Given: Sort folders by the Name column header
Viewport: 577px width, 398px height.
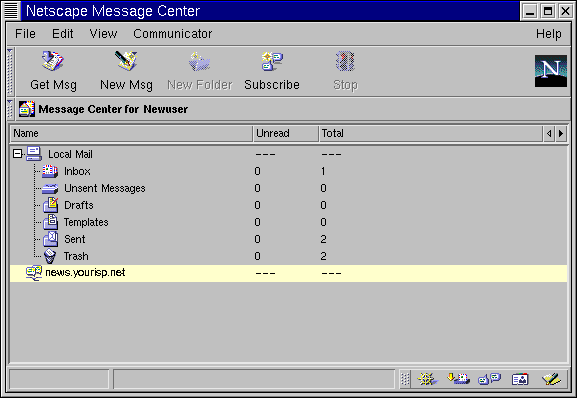Looking at the screenshot, I should tap(131, 134).
